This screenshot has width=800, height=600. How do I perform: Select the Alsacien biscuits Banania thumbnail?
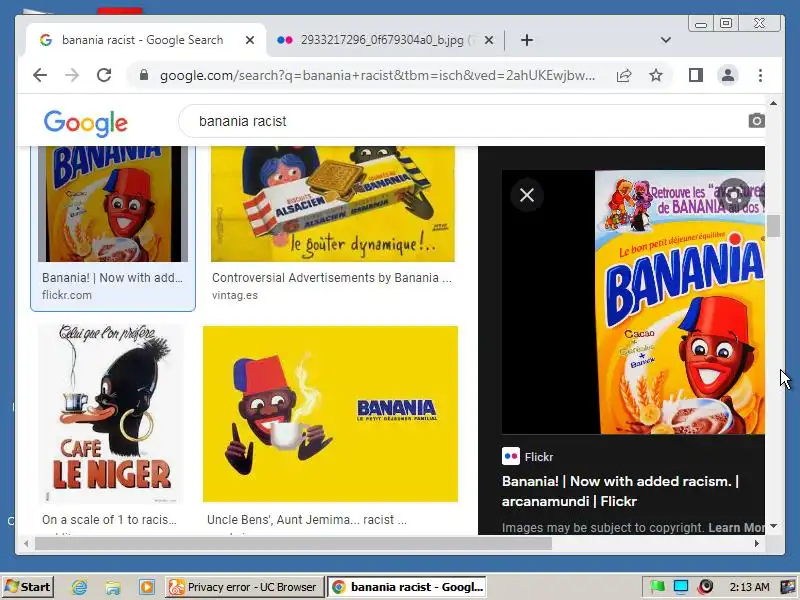point(333,204)
